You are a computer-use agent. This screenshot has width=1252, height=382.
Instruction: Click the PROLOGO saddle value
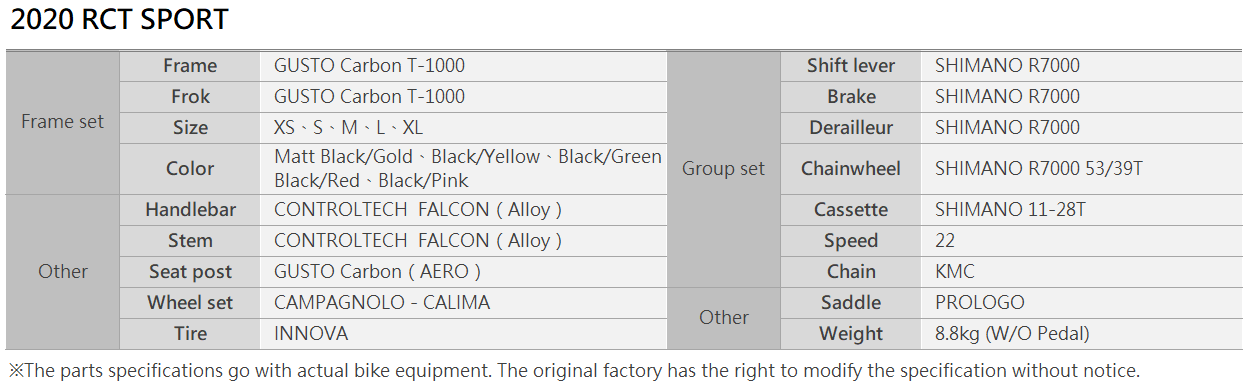coord(979,303)
